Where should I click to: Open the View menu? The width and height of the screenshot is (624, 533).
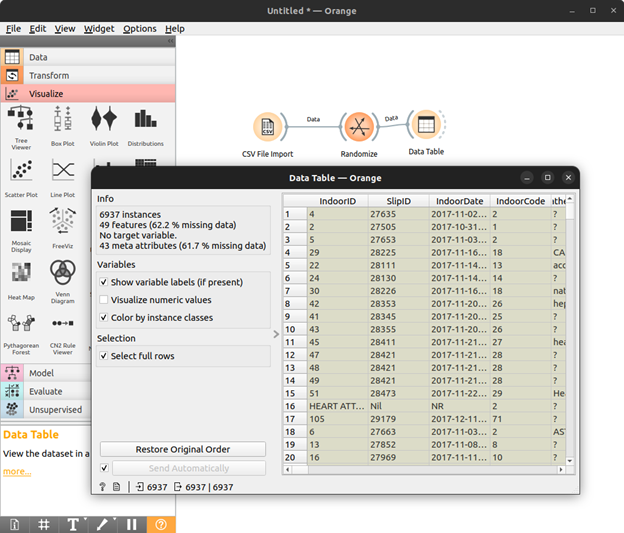click(x=65, y=29)
